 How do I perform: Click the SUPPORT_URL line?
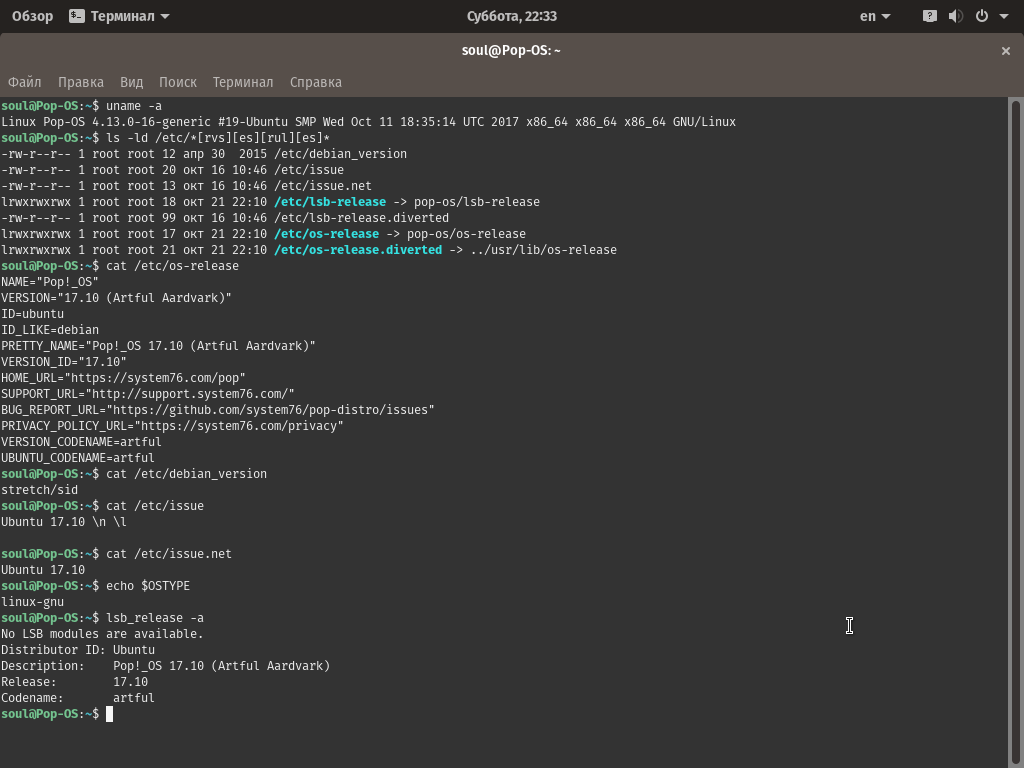(148, 394)
